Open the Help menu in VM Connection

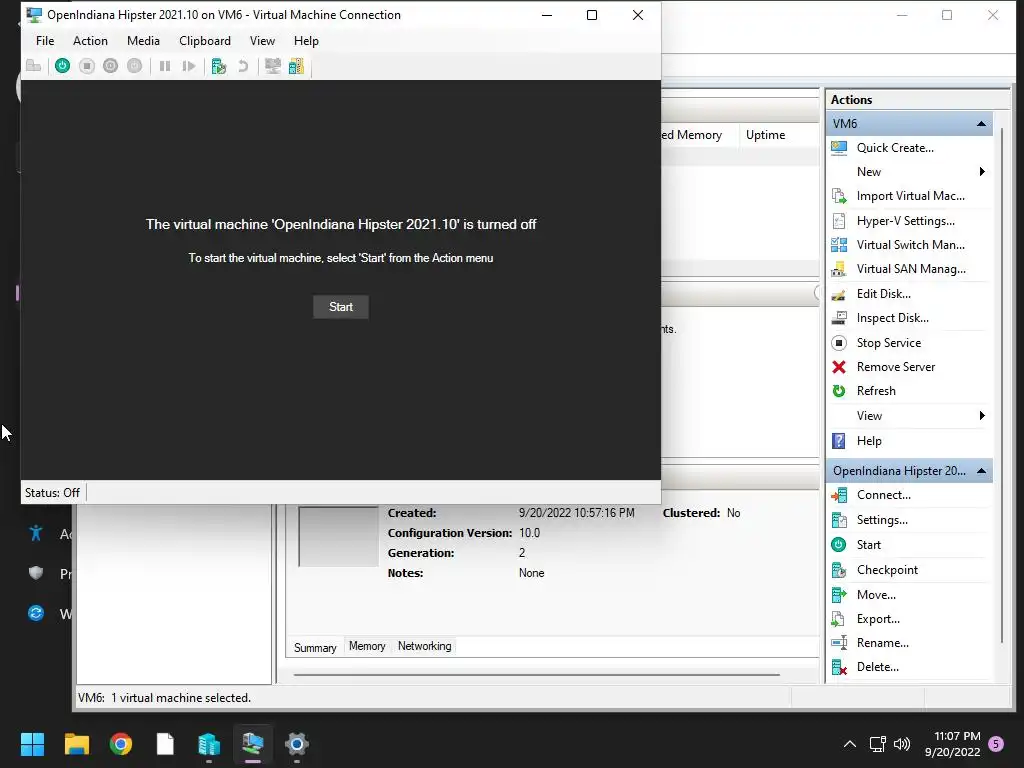pyautogui.click(x=306, y=40)
